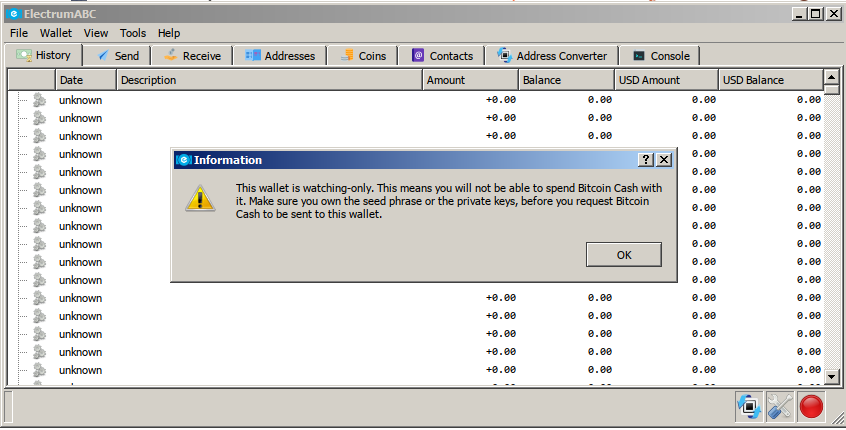Sort by the USD Amount column header
Screen dimensions: 846x430
(666, 80)
